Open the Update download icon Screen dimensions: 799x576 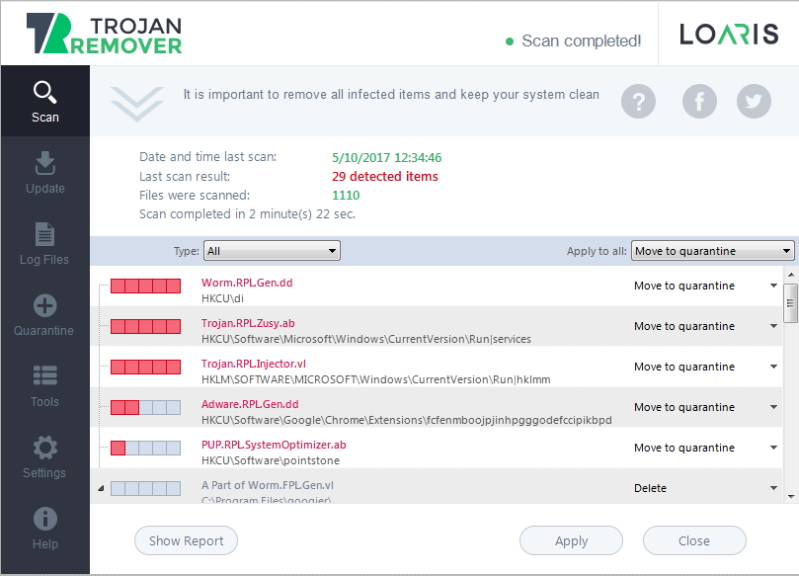tap(45, 163)
